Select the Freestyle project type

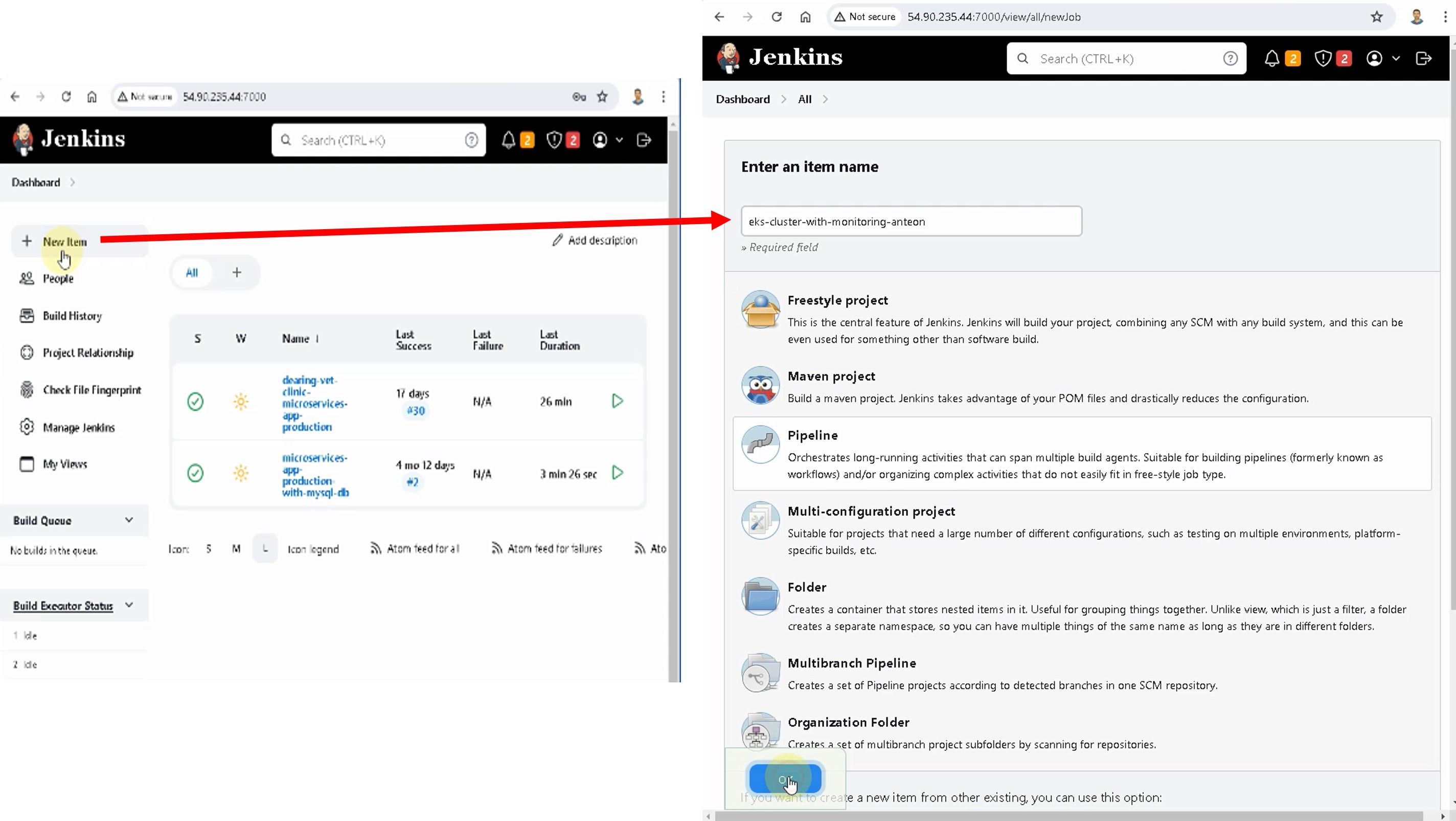tap(837, 300)
